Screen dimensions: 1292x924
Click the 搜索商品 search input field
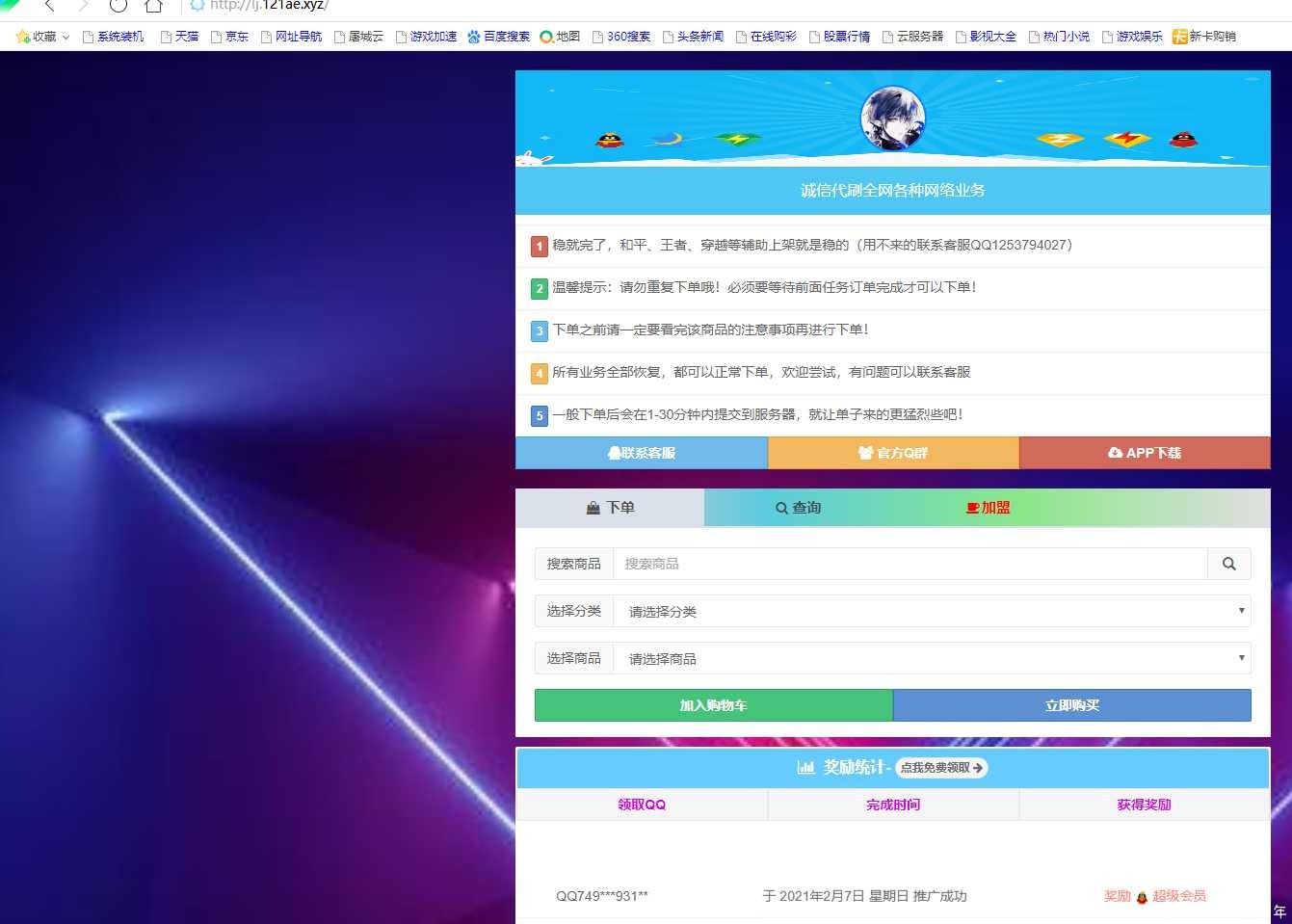910,564
